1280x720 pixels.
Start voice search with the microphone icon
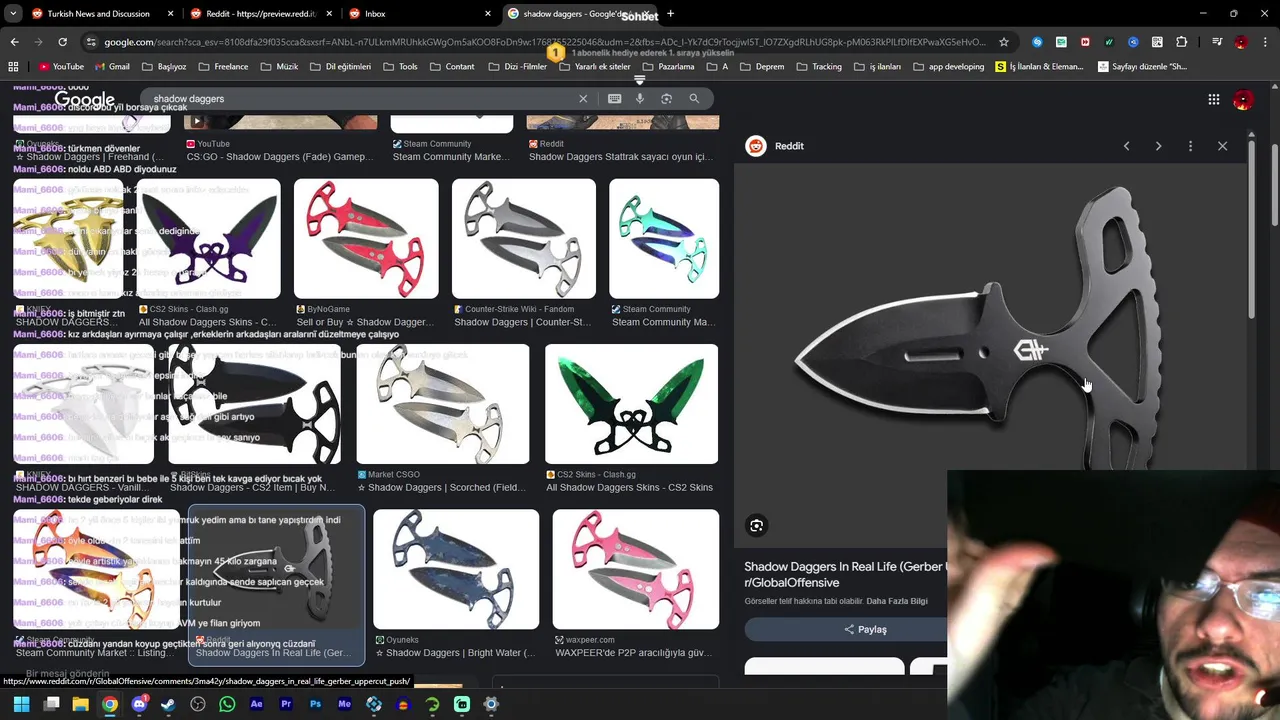click(x=640, y=99)
